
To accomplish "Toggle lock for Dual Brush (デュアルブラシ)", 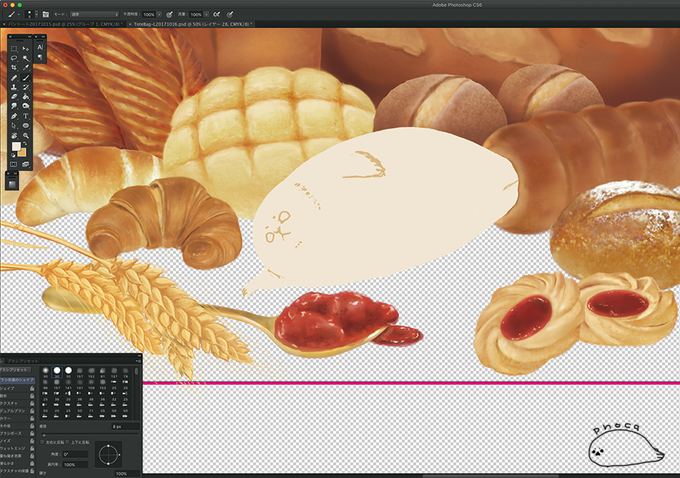I will coord(32,411).
